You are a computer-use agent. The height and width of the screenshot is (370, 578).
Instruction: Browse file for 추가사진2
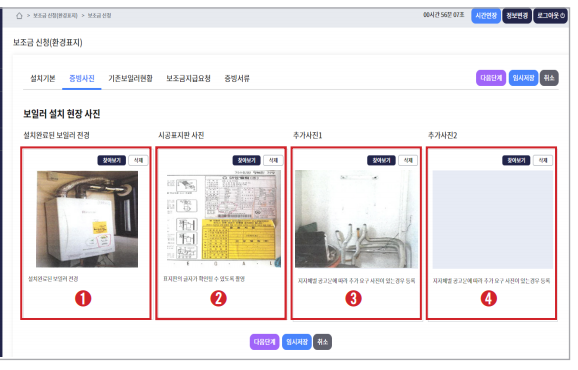click(516, 160)
